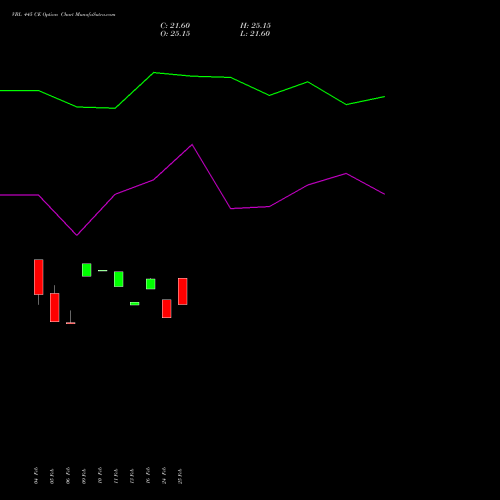Screen dimensions: 500x500
Task: Click the '04 Feb' date axis label
Action: pyautogui.click(x=36, y=475)
